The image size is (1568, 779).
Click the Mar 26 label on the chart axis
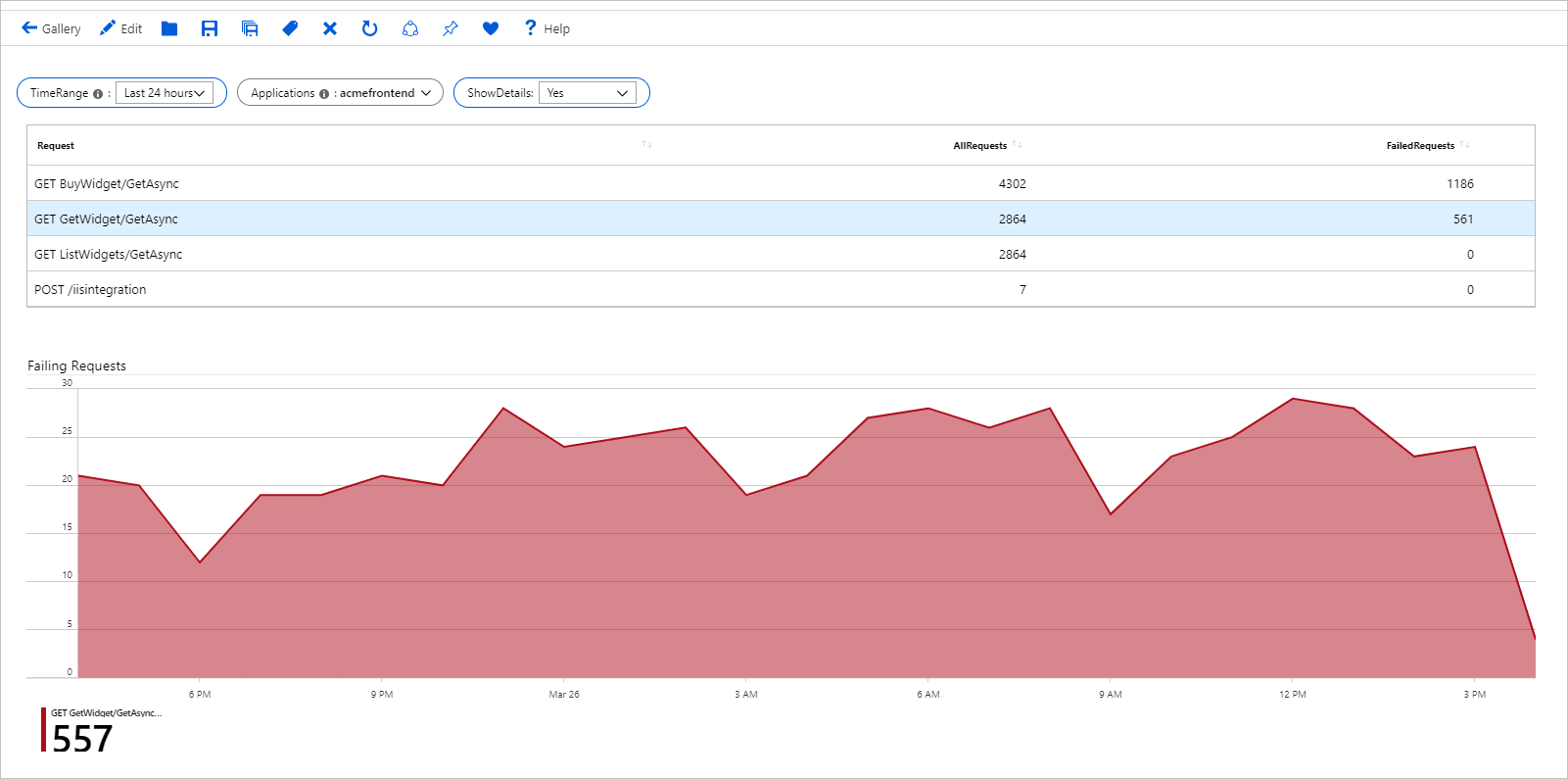pos(564,695)
